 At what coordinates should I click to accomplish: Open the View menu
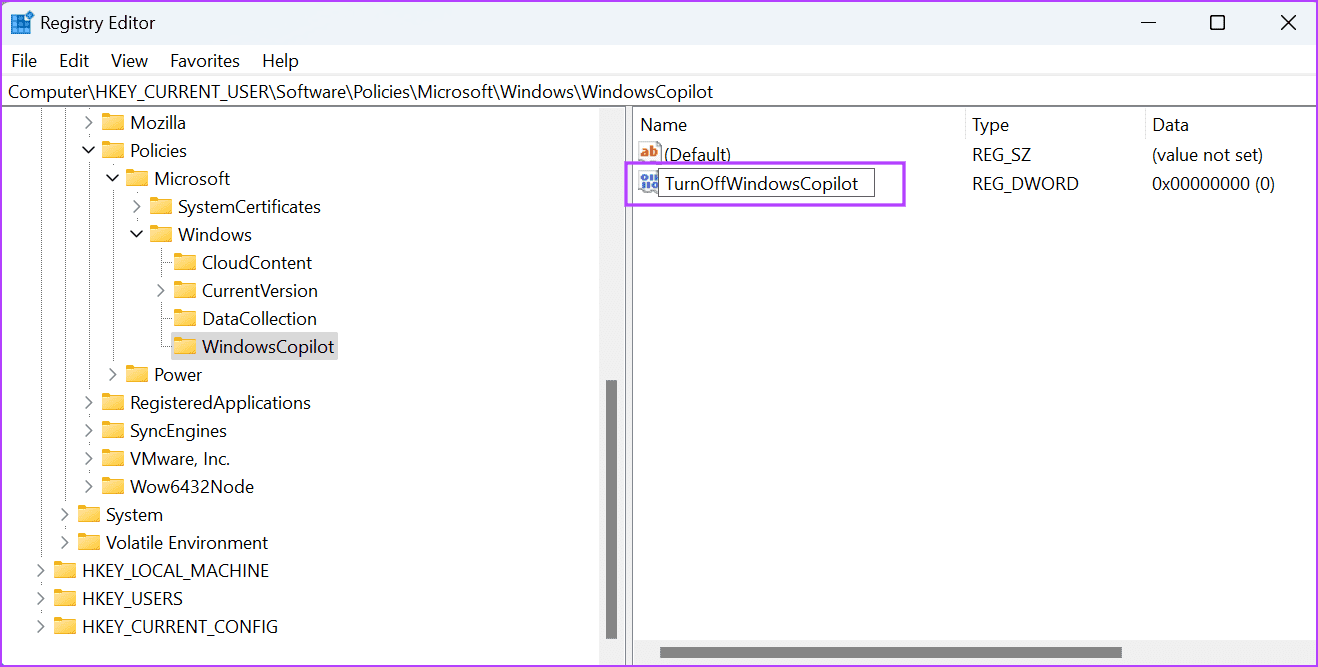129,61
